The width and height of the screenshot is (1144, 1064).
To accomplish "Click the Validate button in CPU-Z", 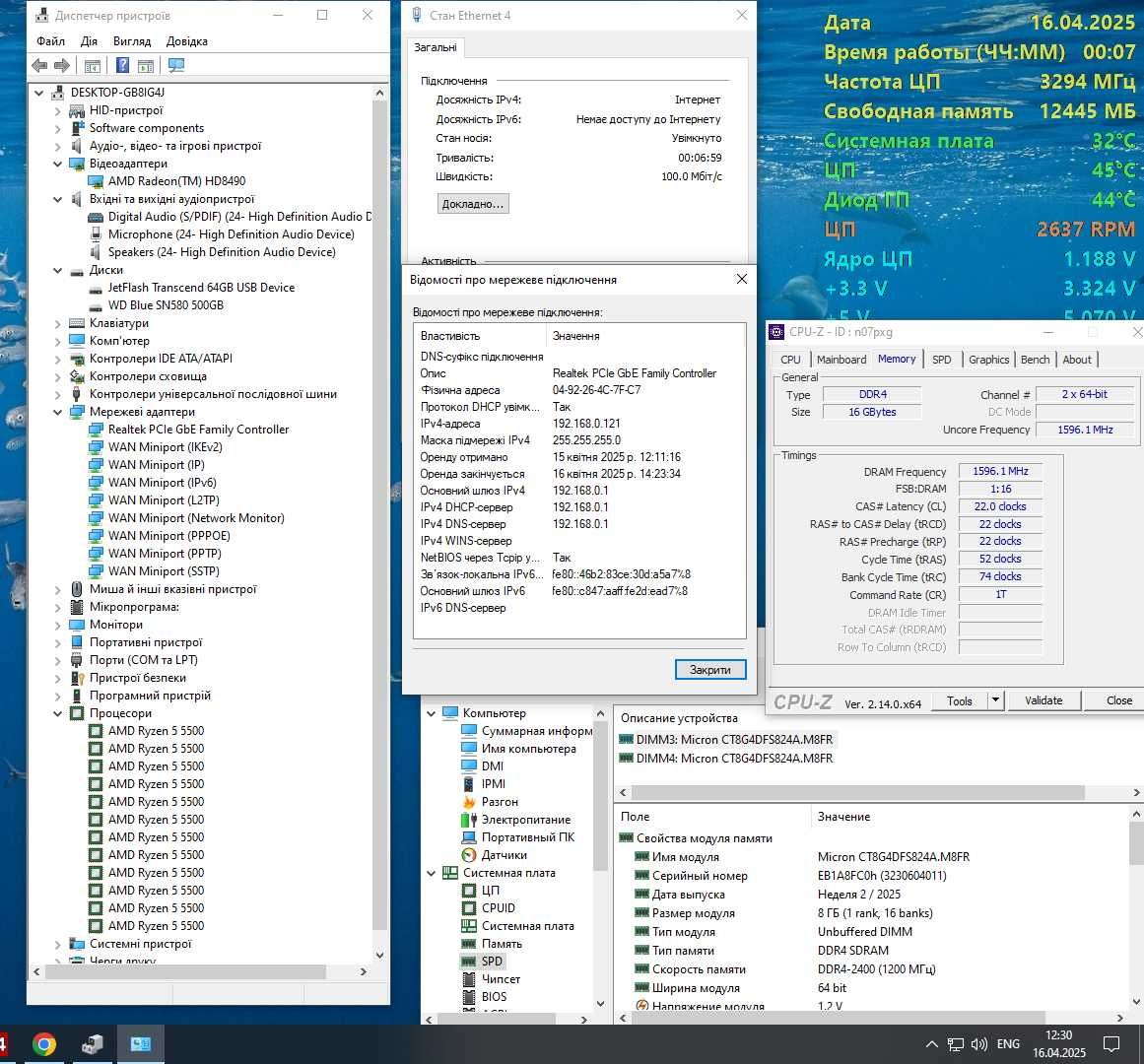I will [1043, 700].
